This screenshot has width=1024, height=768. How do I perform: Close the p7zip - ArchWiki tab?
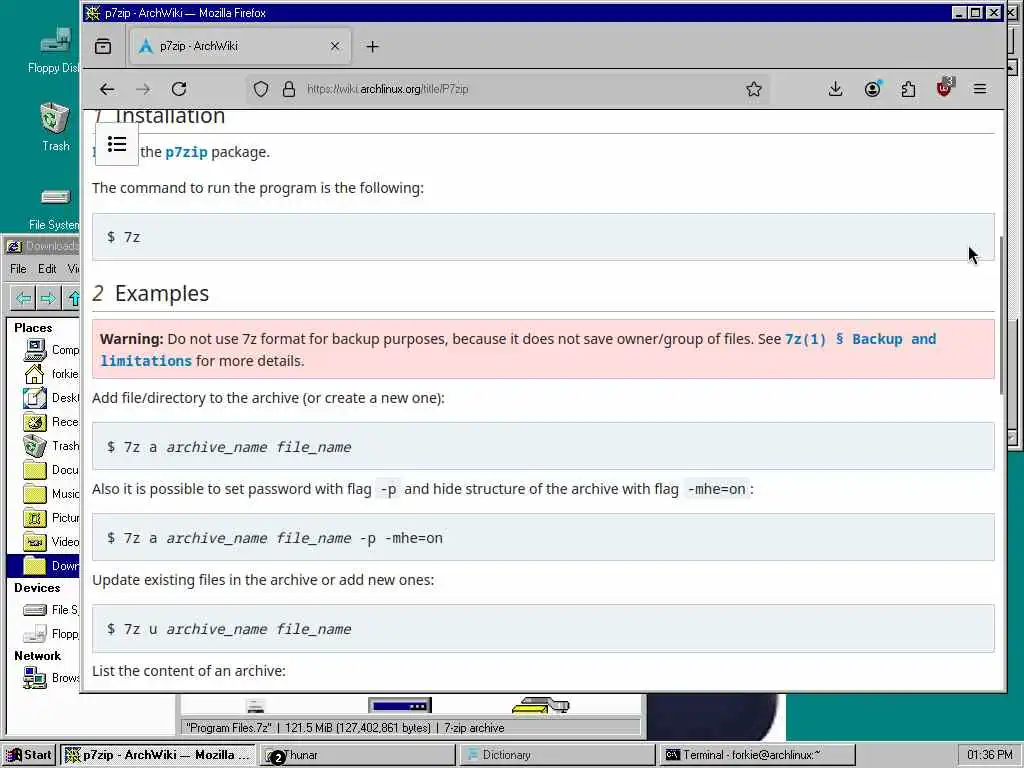pos(335,46)
